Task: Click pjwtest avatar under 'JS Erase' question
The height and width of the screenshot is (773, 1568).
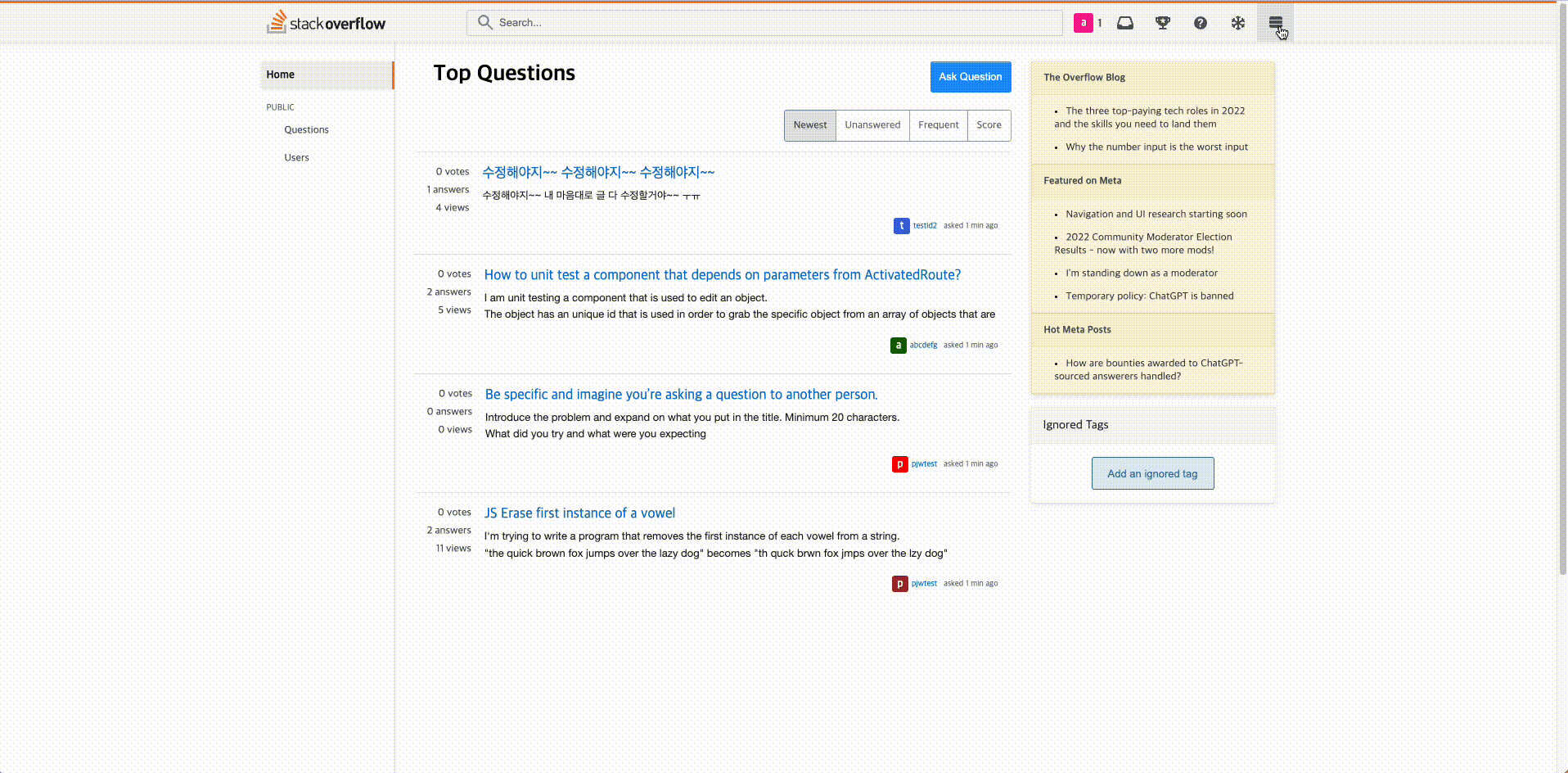Action: (x=899, y=584)
